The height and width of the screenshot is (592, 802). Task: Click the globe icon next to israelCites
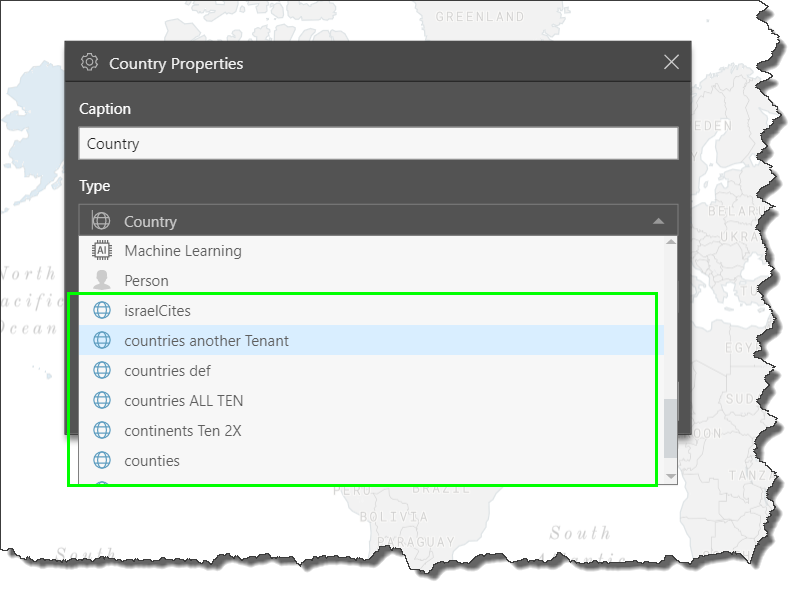coord(101,311)
